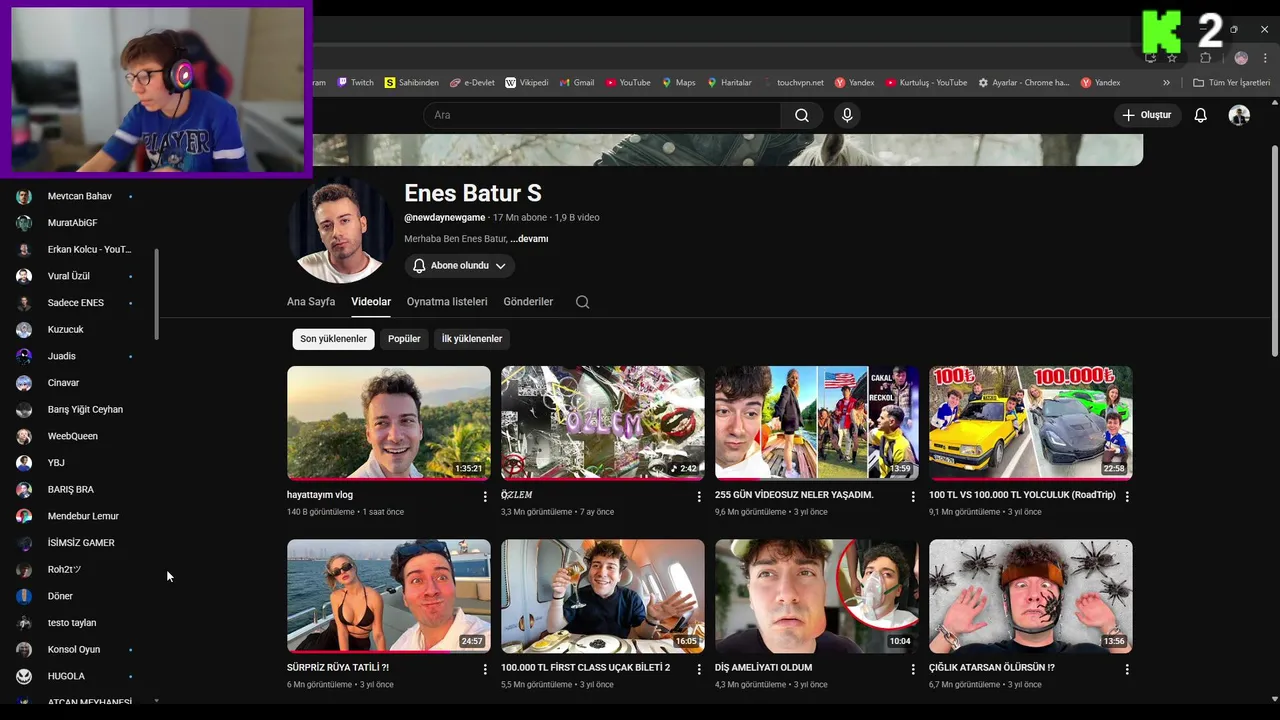
Task: Open options for 100 TL VS 100.000 TL video
Action: (1127, 496)
